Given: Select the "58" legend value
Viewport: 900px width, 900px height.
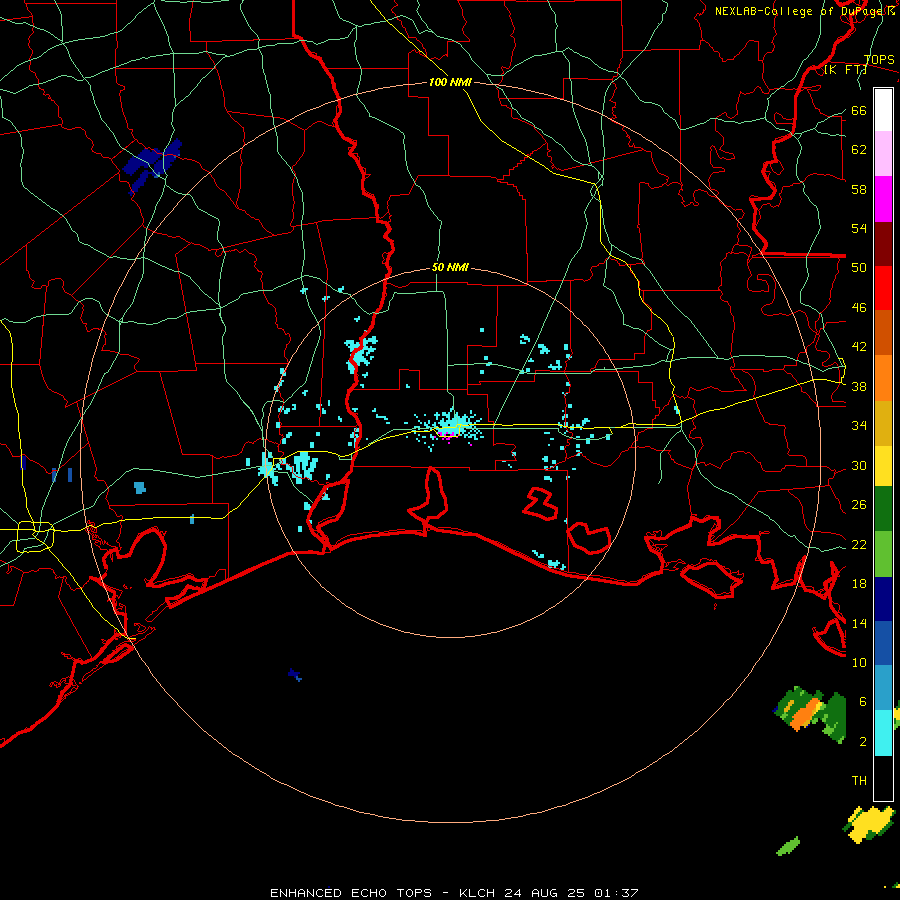Looking at the screenshot, I should pyautogui.click(x=859, y=189).
